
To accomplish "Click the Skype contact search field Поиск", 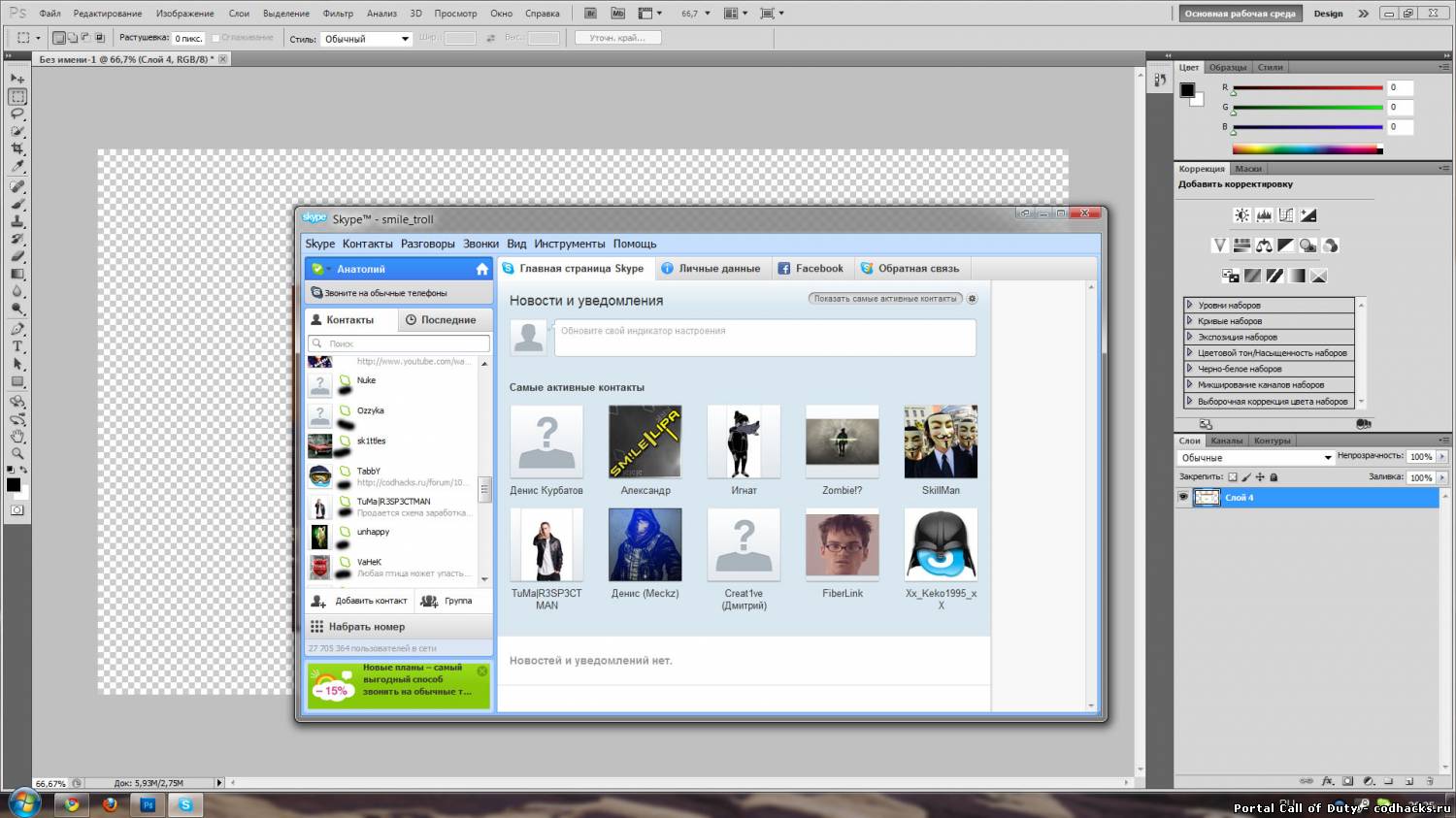I will [399, 344].
